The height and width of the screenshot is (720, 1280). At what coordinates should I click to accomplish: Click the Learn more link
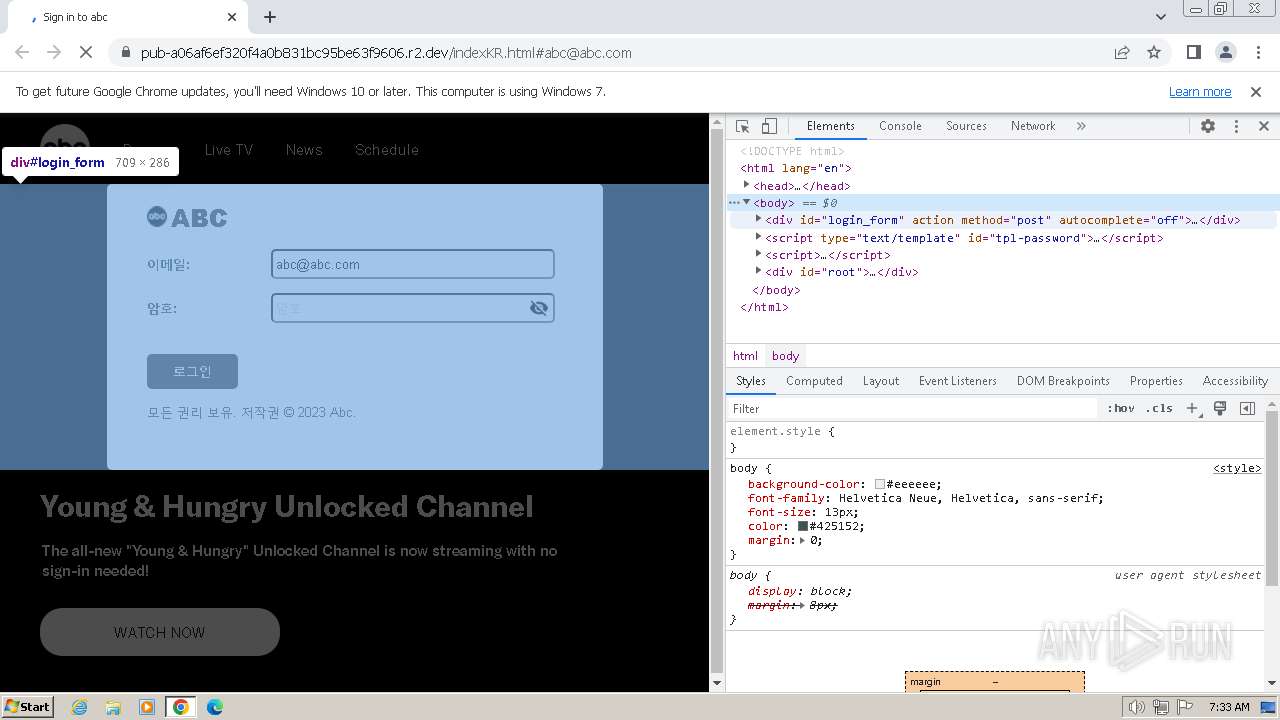[x=1200, y=92]
